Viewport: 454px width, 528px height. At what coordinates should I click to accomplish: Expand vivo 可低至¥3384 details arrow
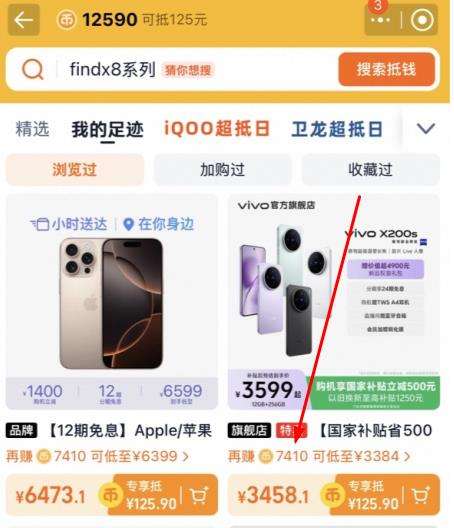pos(407,457)
